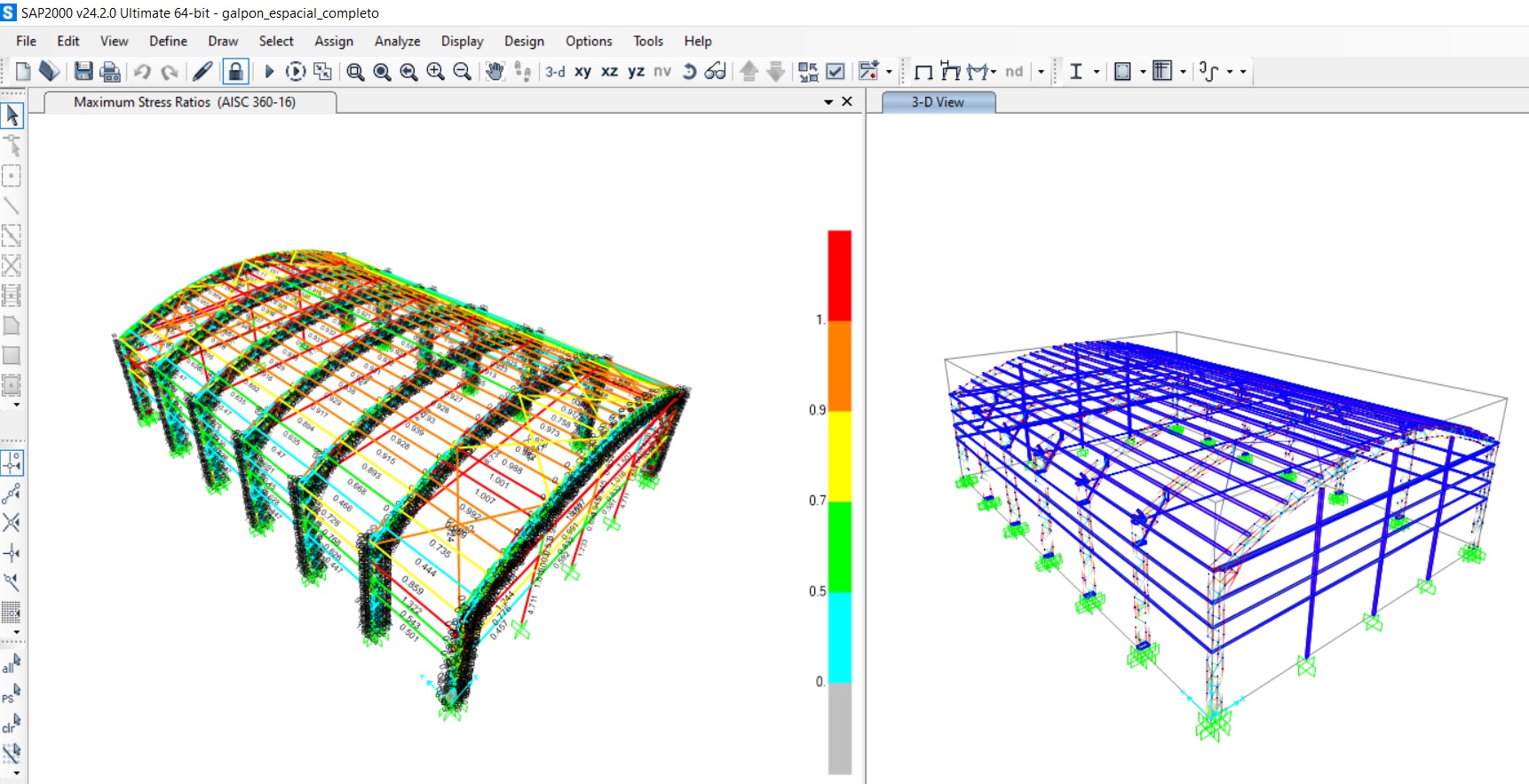Click the Zoom In One Step icon

(435, 71)
